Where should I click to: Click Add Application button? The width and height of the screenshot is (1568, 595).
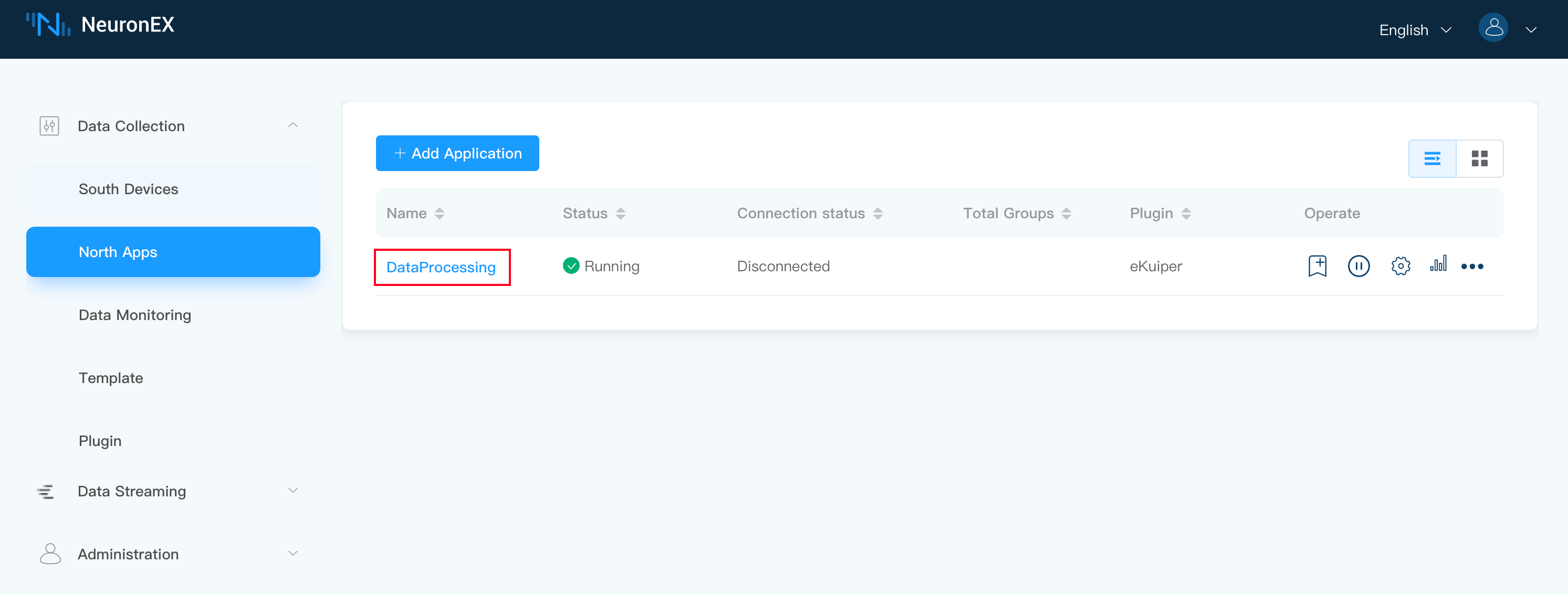(457, 153)
